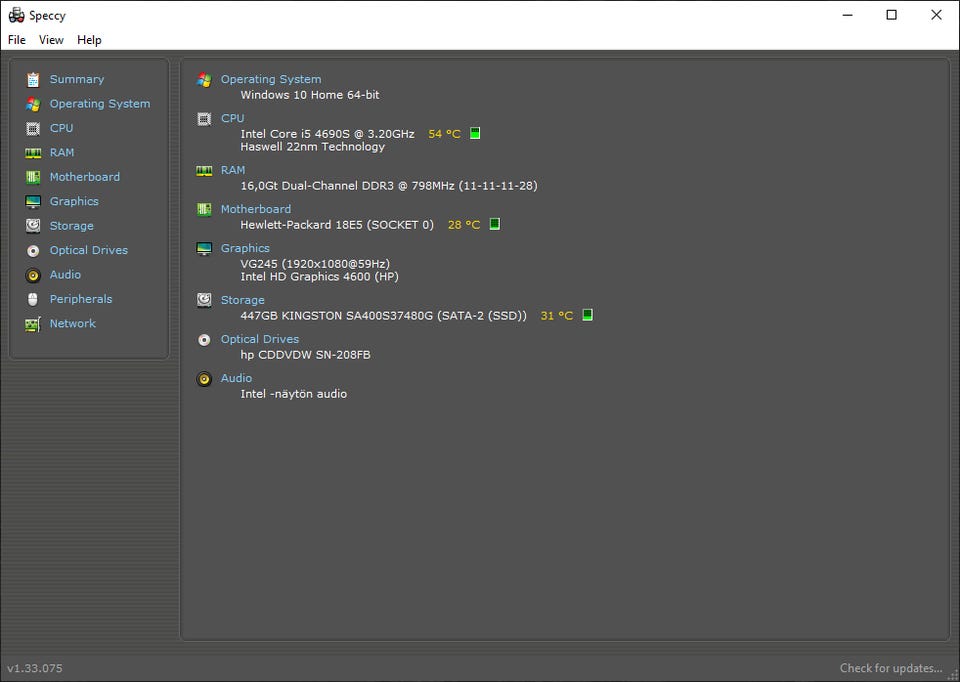
Task: Click the Intel -näytön audio text
Action: pos(294,394)
